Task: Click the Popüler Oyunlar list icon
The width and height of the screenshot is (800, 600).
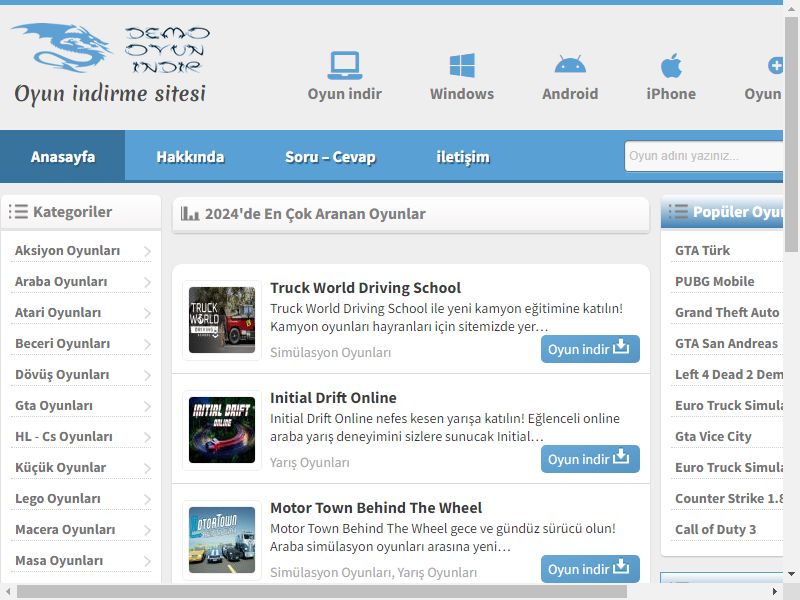Action: [678, 211]
